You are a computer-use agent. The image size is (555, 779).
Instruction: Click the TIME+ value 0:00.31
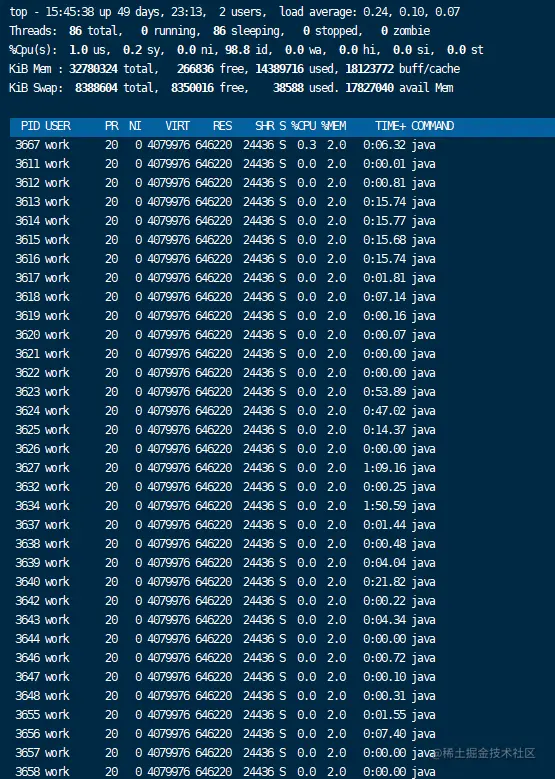tap(385, 696)
